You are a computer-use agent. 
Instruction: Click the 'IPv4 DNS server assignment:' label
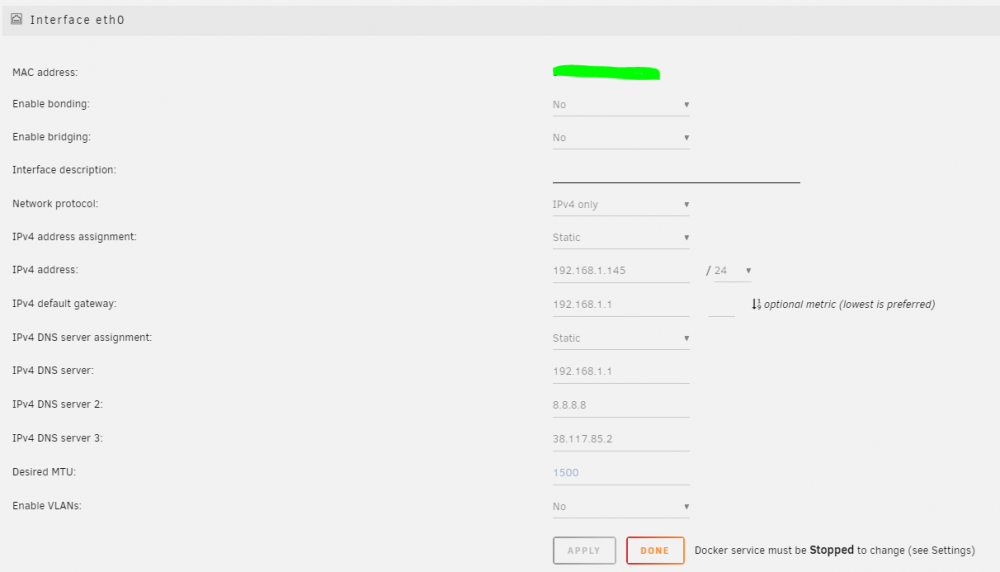coord(82,337)
